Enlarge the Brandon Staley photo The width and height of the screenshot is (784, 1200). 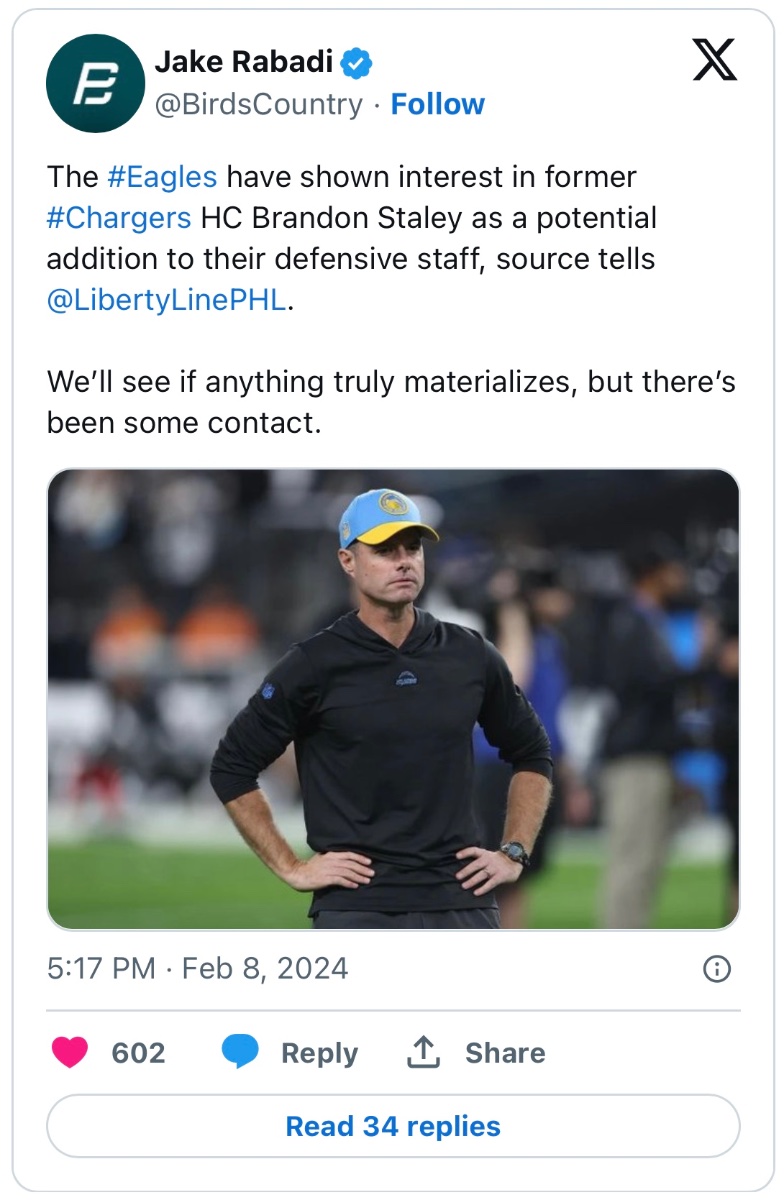[x=393, y=699]
